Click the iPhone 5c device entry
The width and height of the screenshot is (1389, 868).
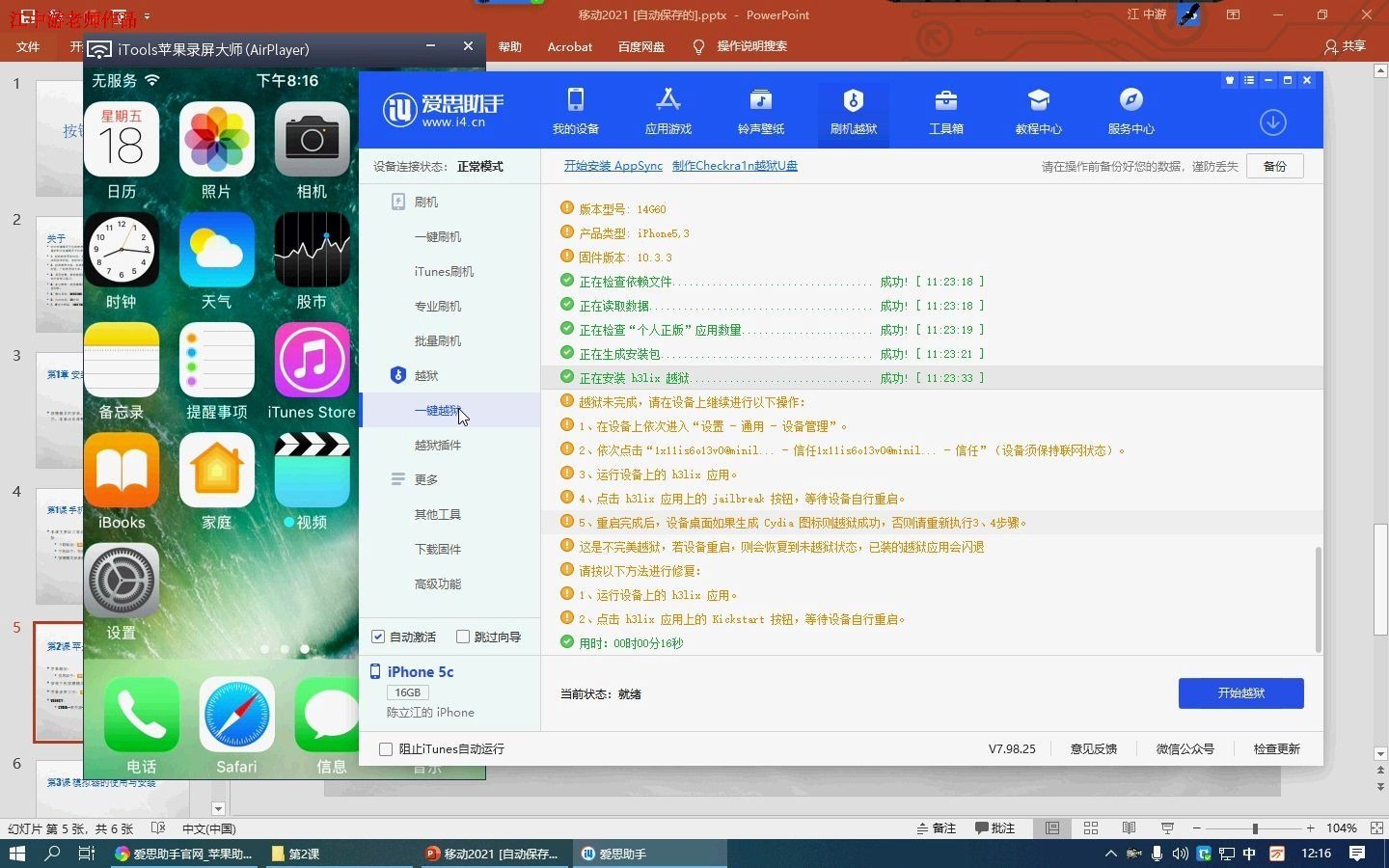pos(420,672)
